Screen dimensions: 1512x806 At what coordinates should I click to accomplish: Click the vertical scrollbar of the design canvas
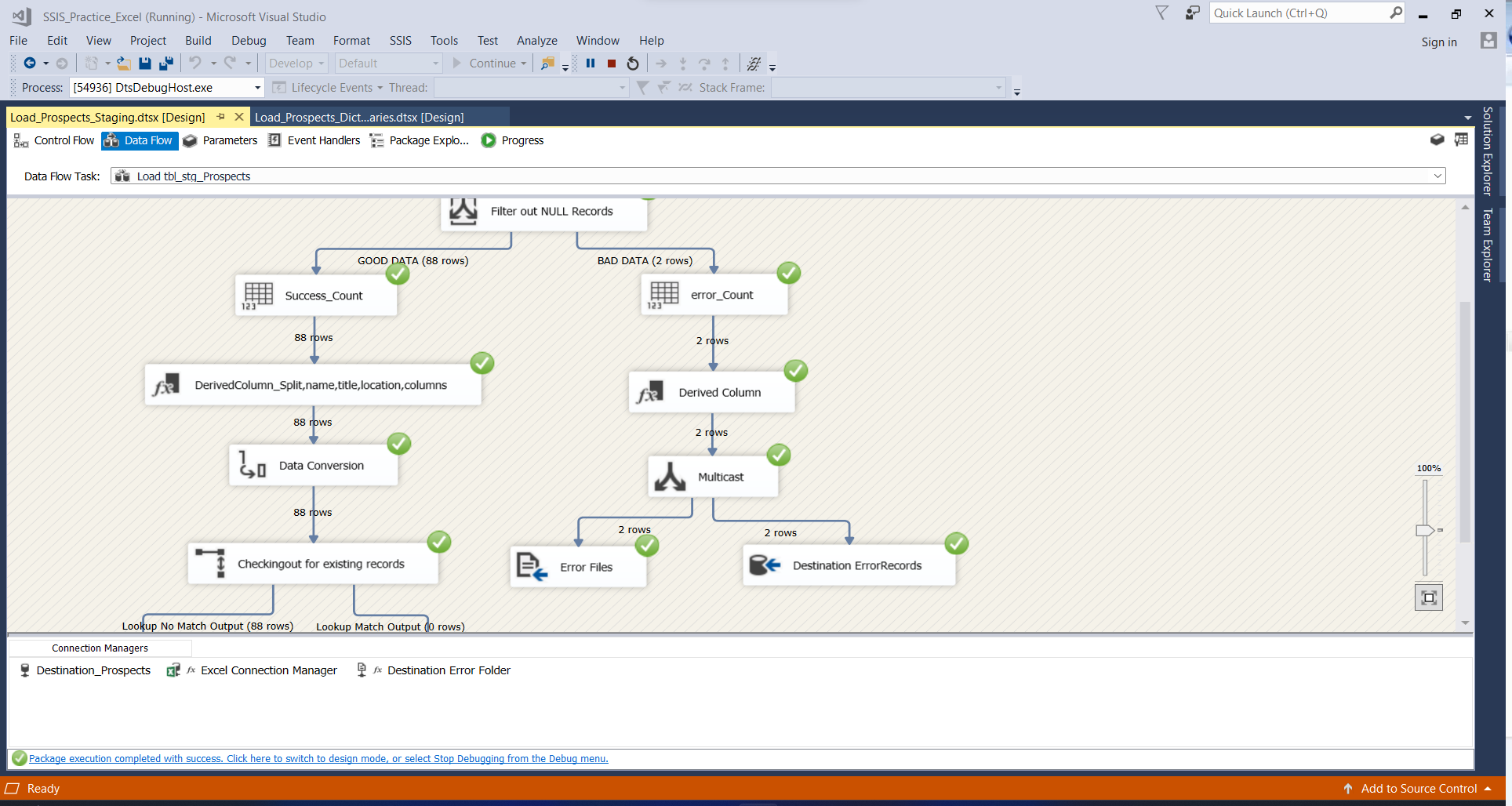coord(1465,422)
